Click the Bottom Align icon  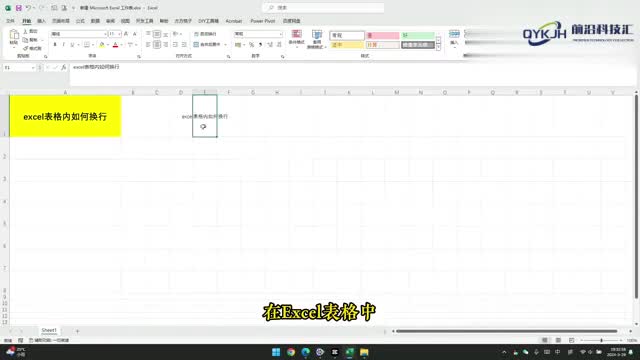(x=166, y=34)
